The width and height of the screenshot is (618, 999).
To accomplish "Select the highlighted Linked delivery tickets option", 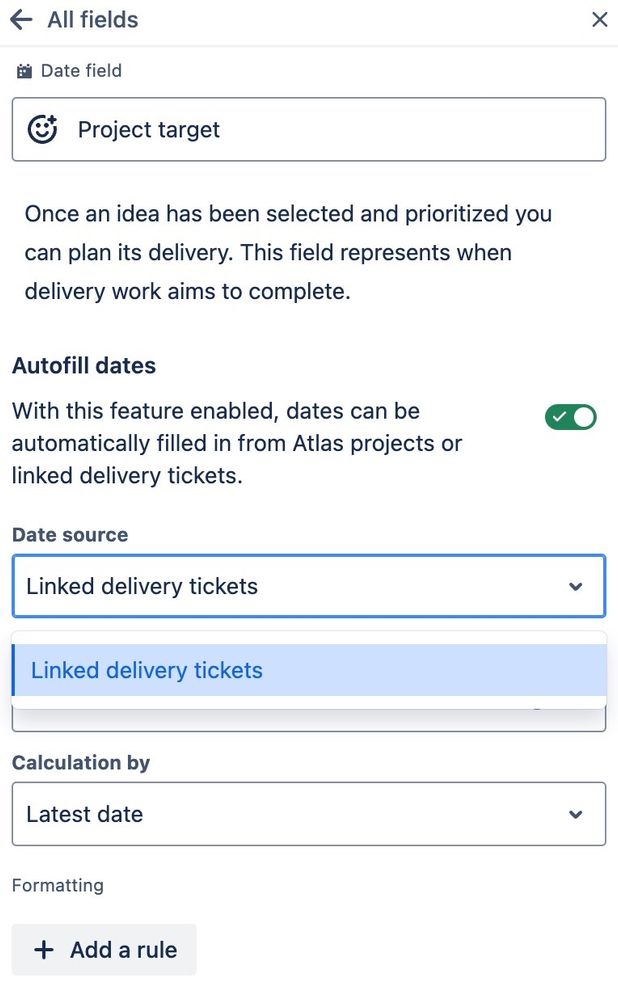I will 146,670.
